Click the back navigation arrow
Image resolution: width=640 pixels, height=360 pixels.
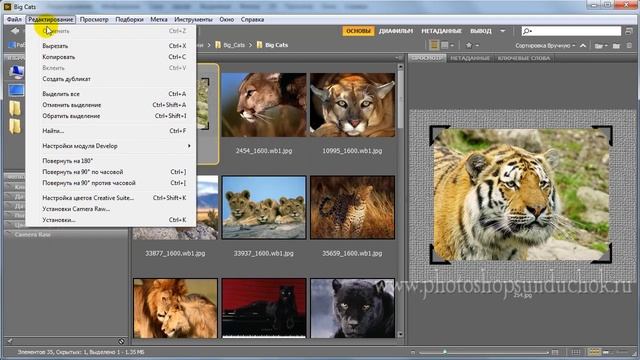15,31
